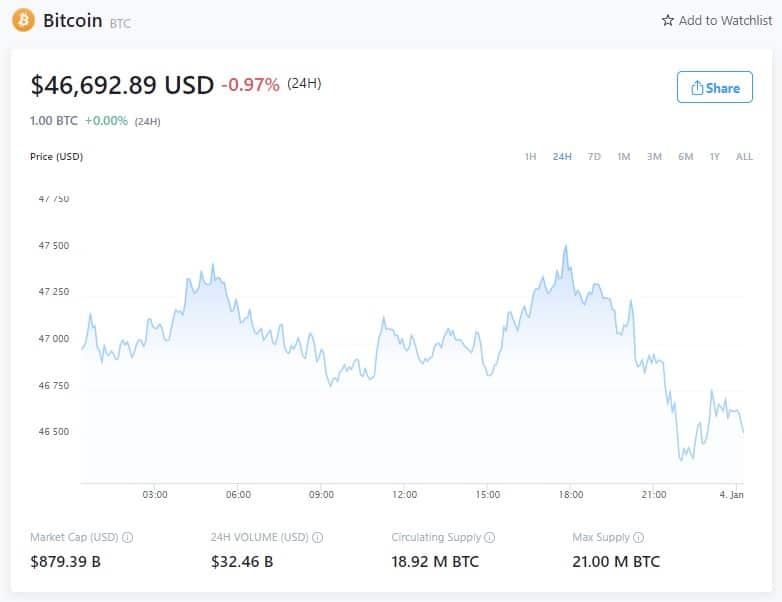This screenshot has width=782, height=602.
Task: Click the Price (USD) axis title
Action: [56, 157]
